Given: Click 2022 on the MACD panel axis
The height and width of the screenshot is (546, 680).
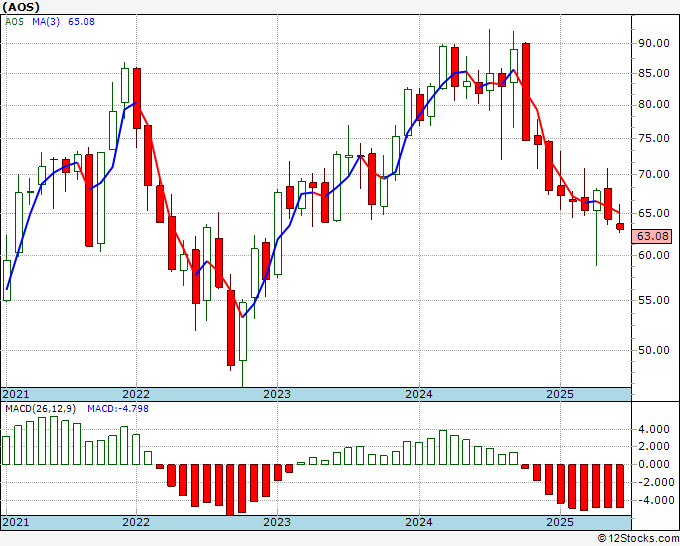Looking at the screenshot, I should pos(136,522).
